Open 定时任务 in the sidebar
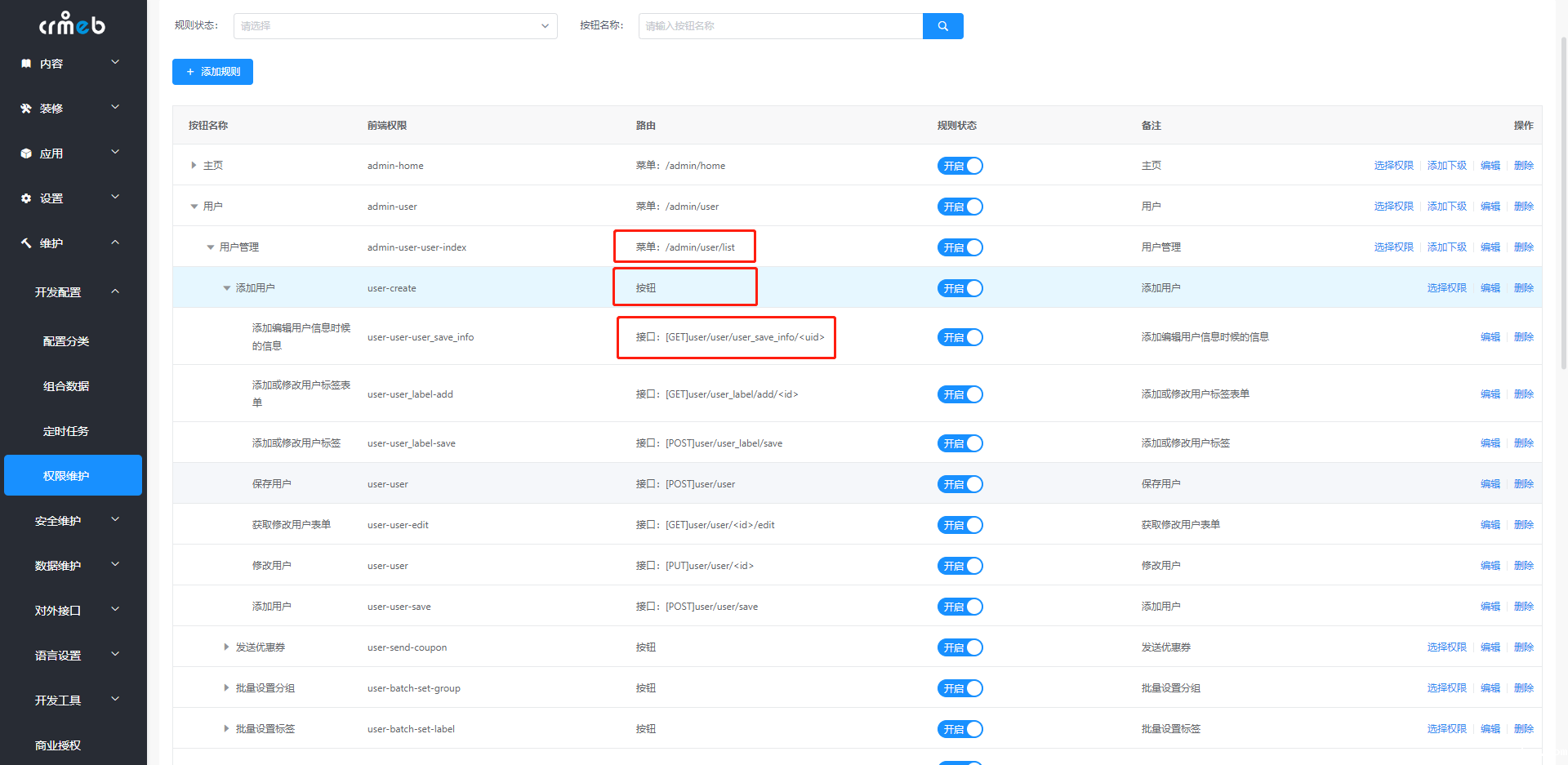Image resolution: width=1568 pixels, height=765 pixels. 66,431
